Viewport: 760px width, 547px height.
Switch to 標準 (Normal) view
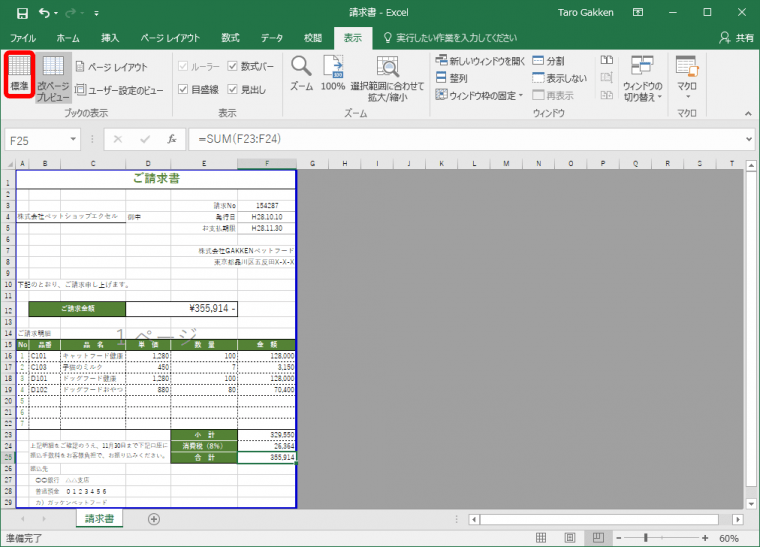[x=19, y=75]
